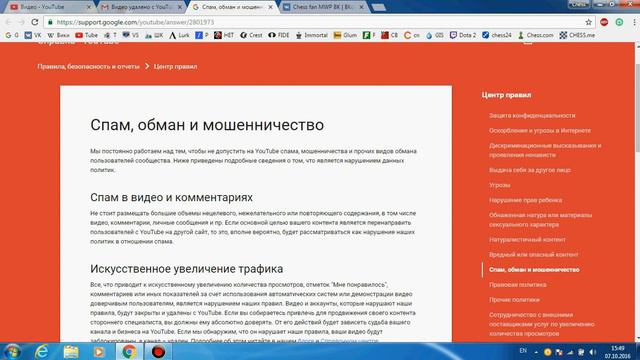Open Натуралистичный контент sidebar link
640x360 pixels.
(527, 240)
